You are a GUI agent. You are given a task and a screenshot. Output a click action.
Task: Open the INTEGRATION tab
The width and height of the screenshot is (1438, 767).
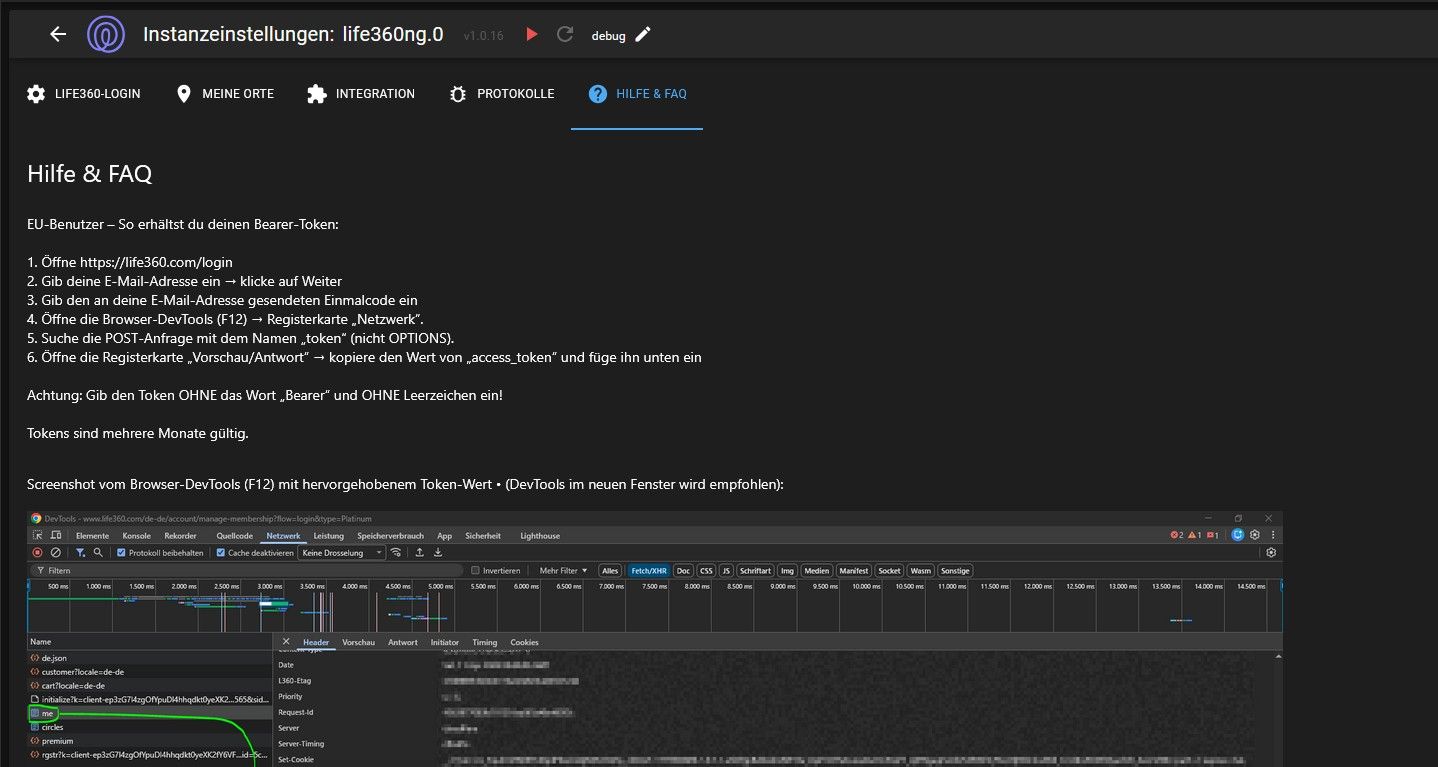pos(360,94)
